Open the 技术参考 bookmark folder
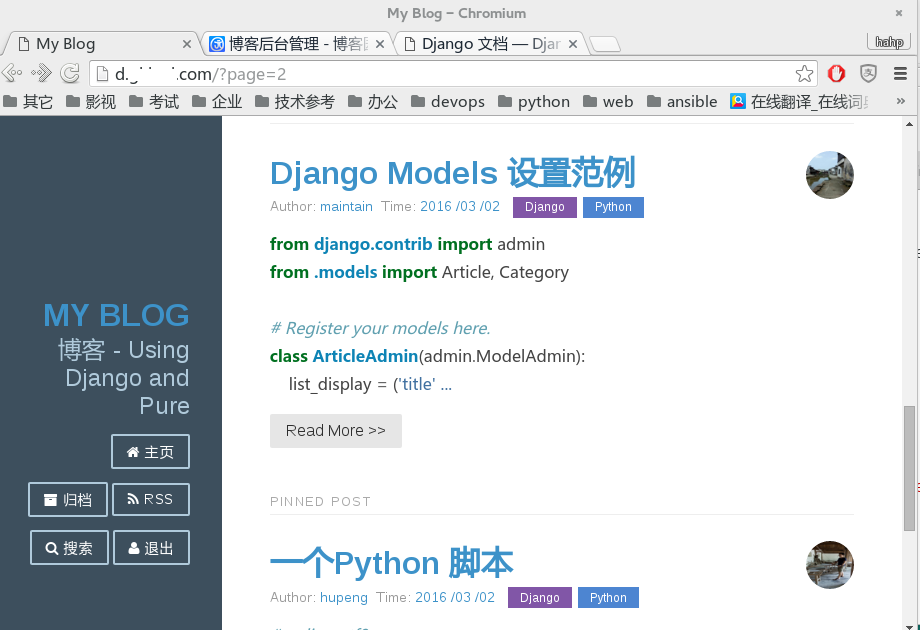The width and height of the screenshot is (920, 630). [295, 101]
